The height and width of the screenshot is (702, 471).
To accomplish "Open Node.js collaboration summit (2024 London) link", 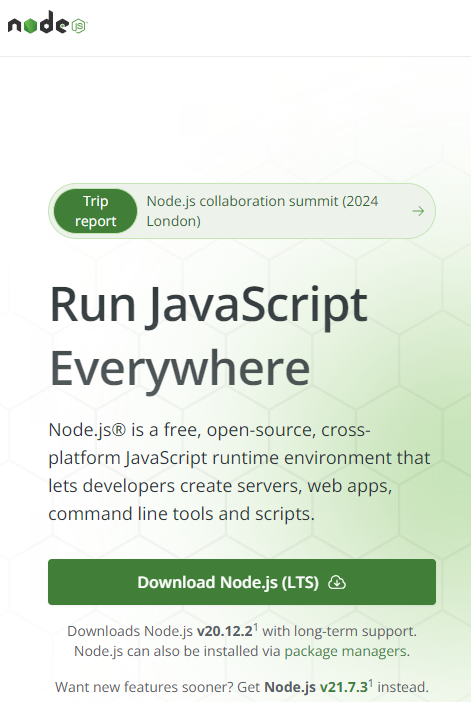I will (x=262, y=211).
